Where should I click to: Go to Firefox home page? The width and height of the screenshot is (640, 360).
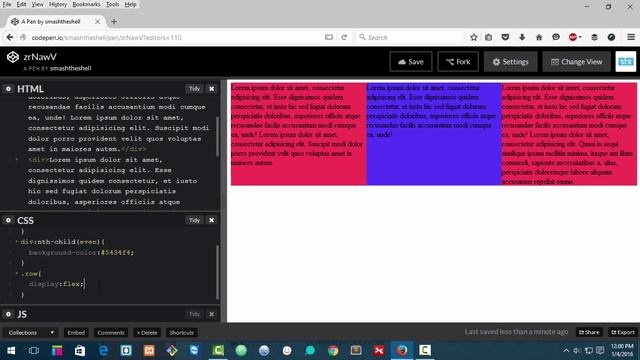pos(539,37)
